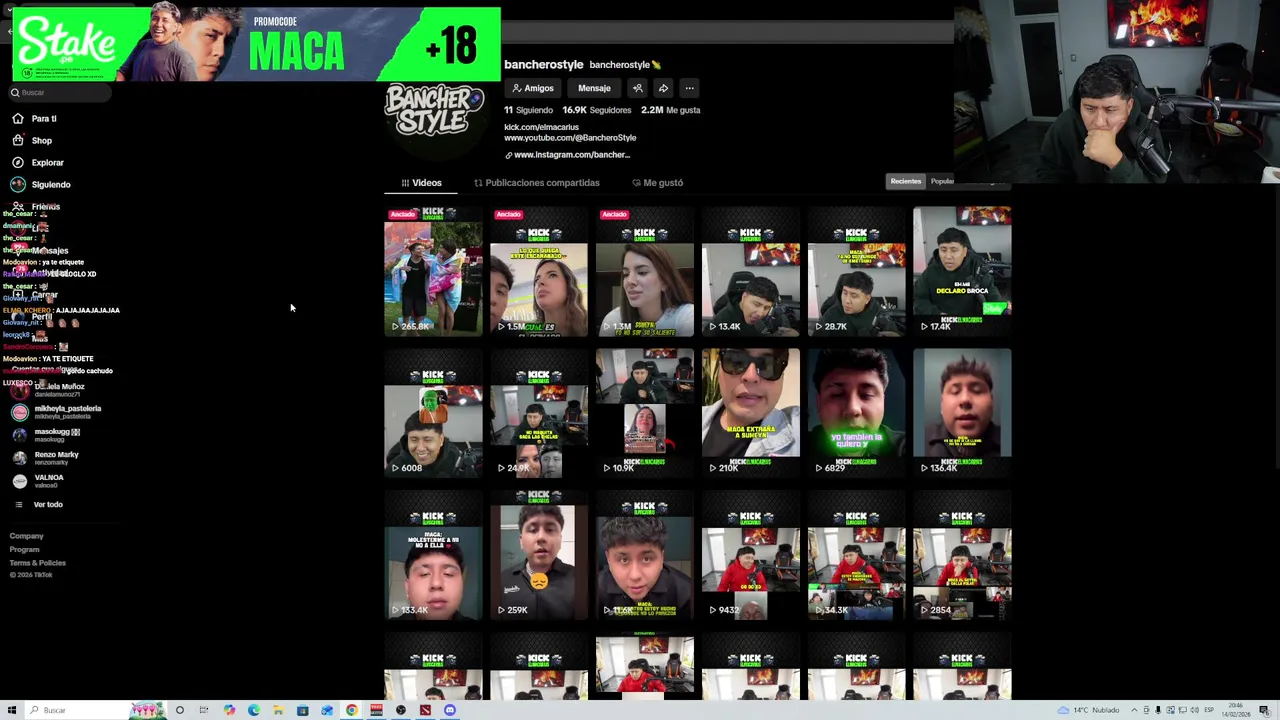Switch to Google Chrome in the taskbar
This screenshot has width=1280, height=720.
[x=352, y=710]
